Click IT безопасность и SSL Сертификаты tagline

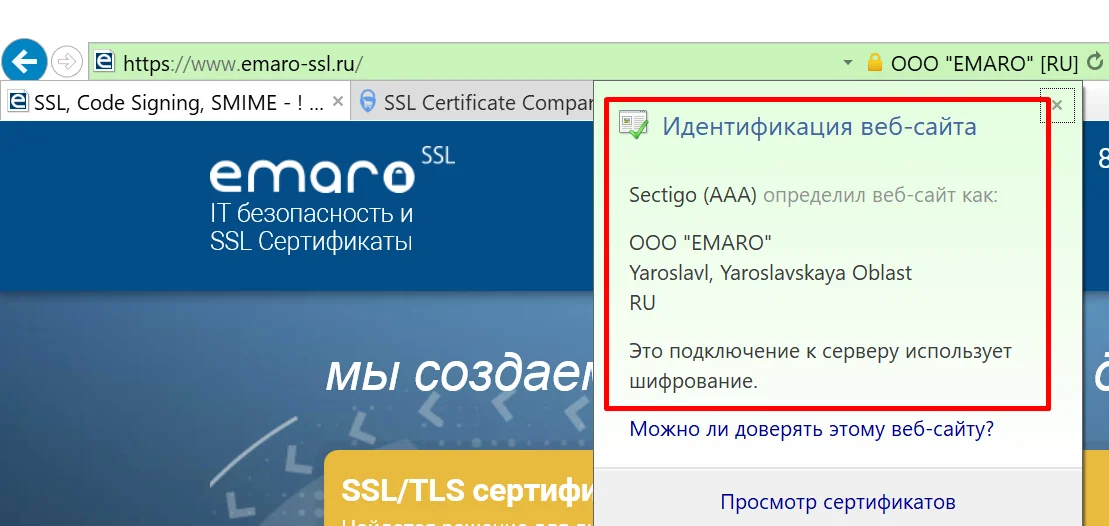point(311,227)
